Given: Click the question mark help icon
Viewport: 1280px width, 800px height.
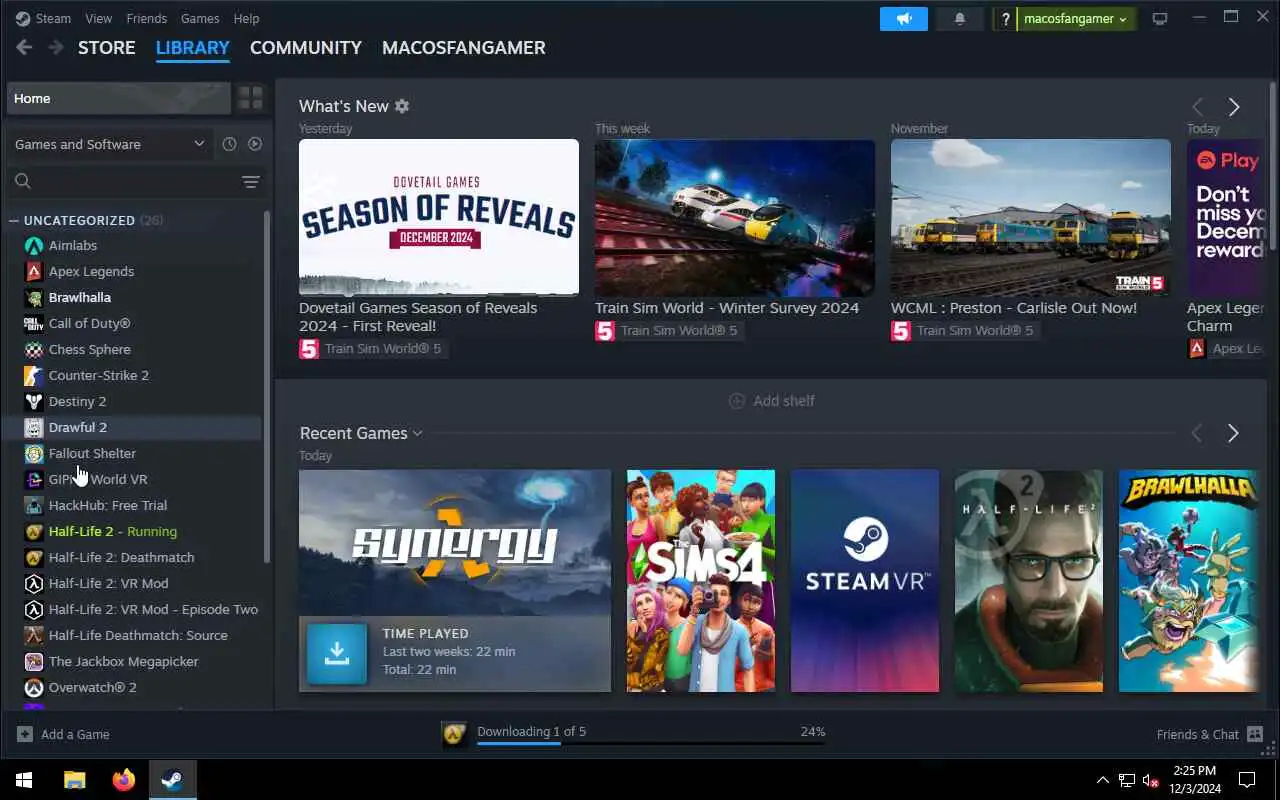Looking at the screenshot, I should tap(1005, 19).
